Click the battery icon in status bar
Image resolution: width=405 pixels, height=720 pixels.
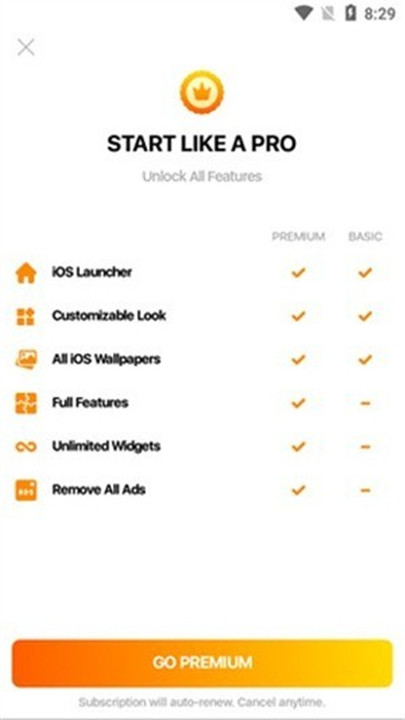pyautogui.click(x=350, y=13)
